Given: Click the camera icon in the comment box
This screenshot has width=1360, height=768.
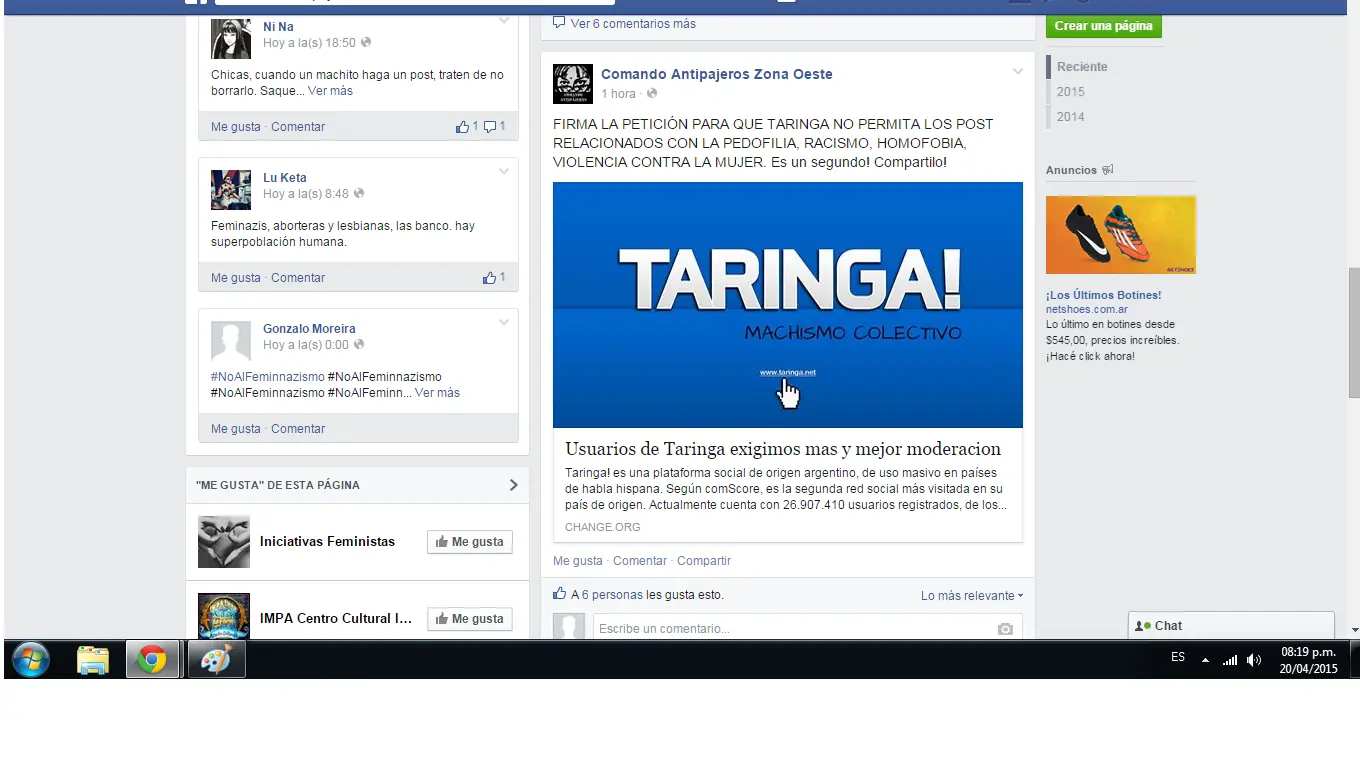Looking at the screenshot, I should click(1005, 629).
